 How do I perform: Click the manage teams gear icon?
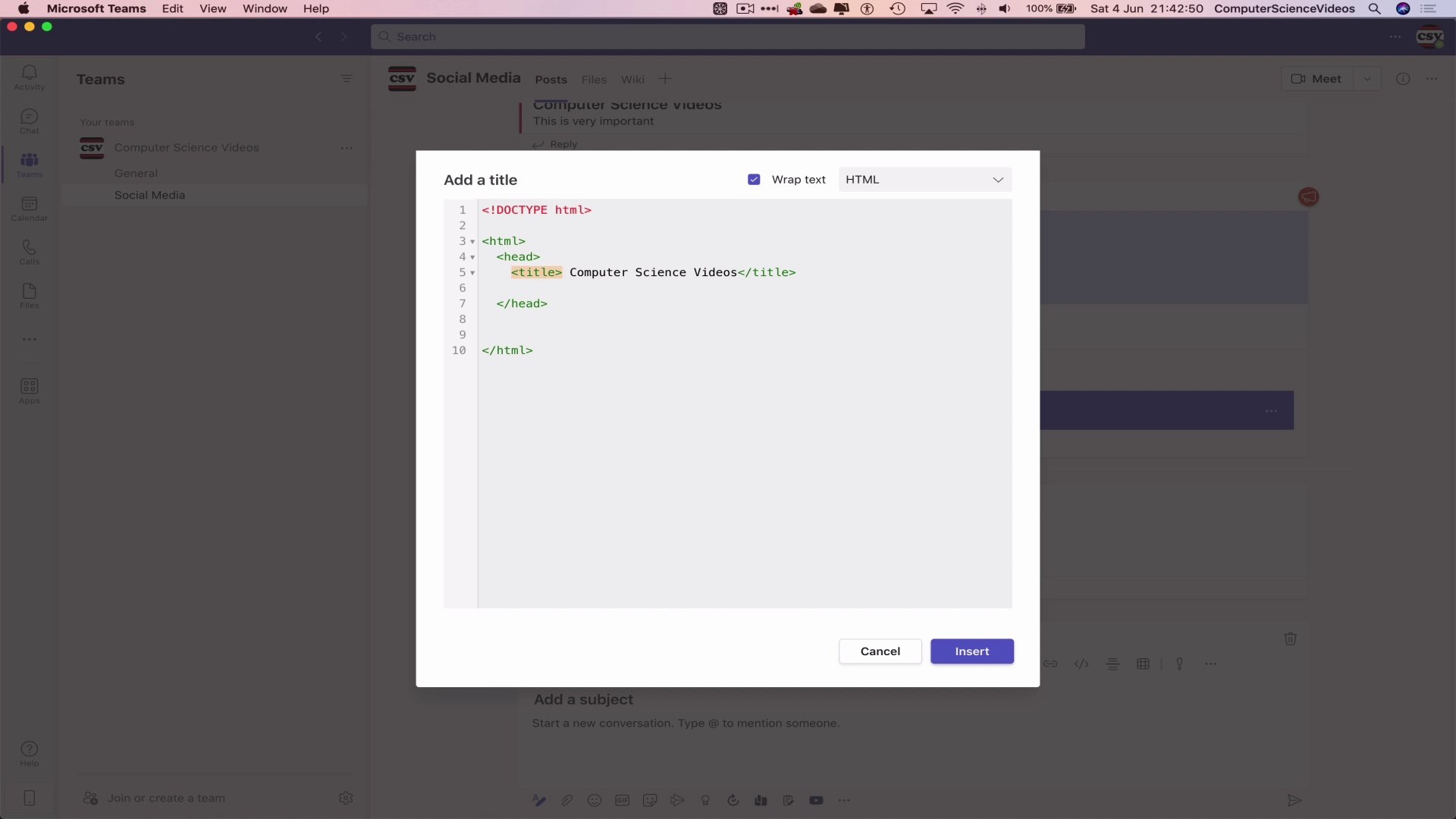click(346, 798)
